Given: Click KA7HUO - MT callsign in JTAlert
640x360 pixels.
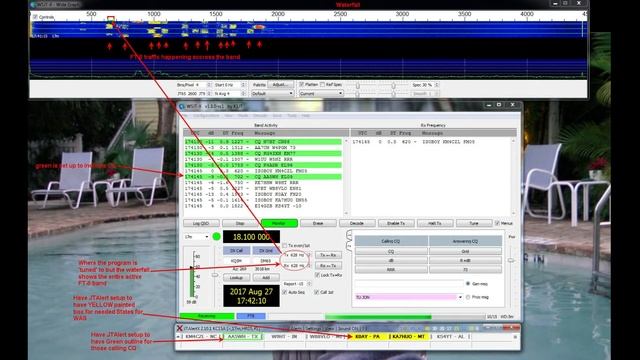Looking at the screenshot, I should [409, 336].
